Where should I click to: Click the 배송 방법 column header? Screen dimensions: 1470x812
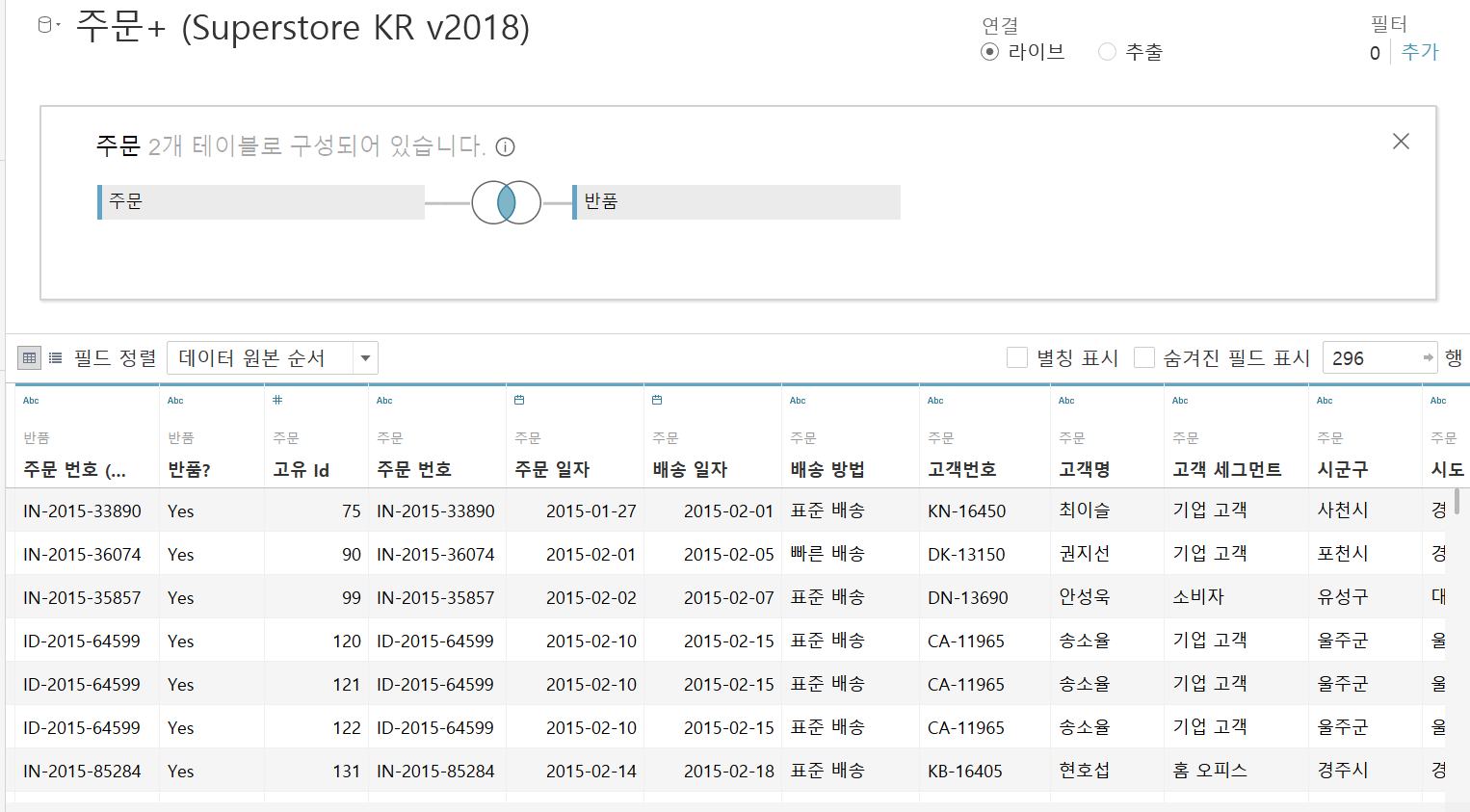coord(827,470)
